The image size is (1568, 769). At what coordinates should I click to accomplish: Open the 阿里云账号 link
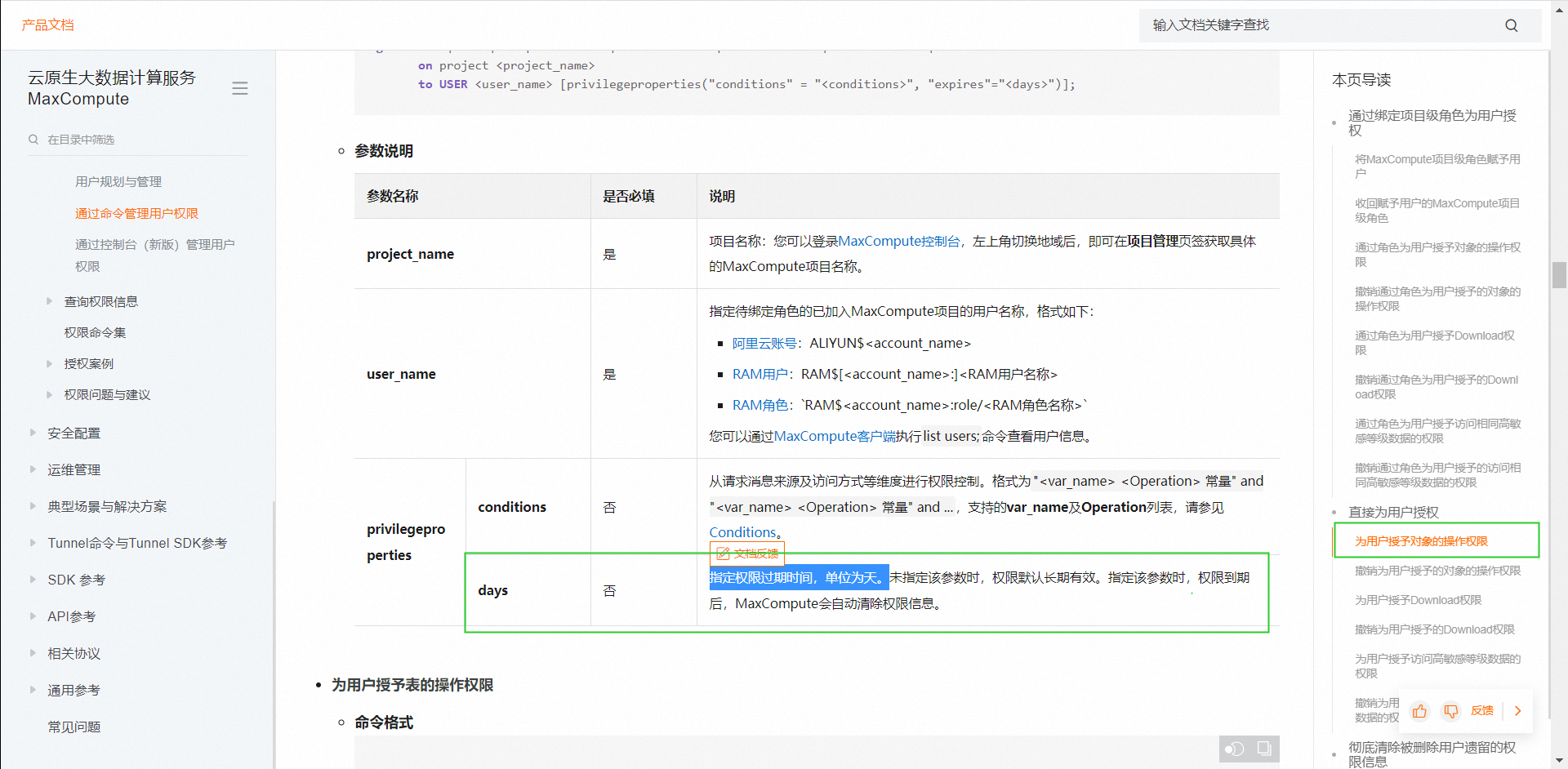pos(764,343)
